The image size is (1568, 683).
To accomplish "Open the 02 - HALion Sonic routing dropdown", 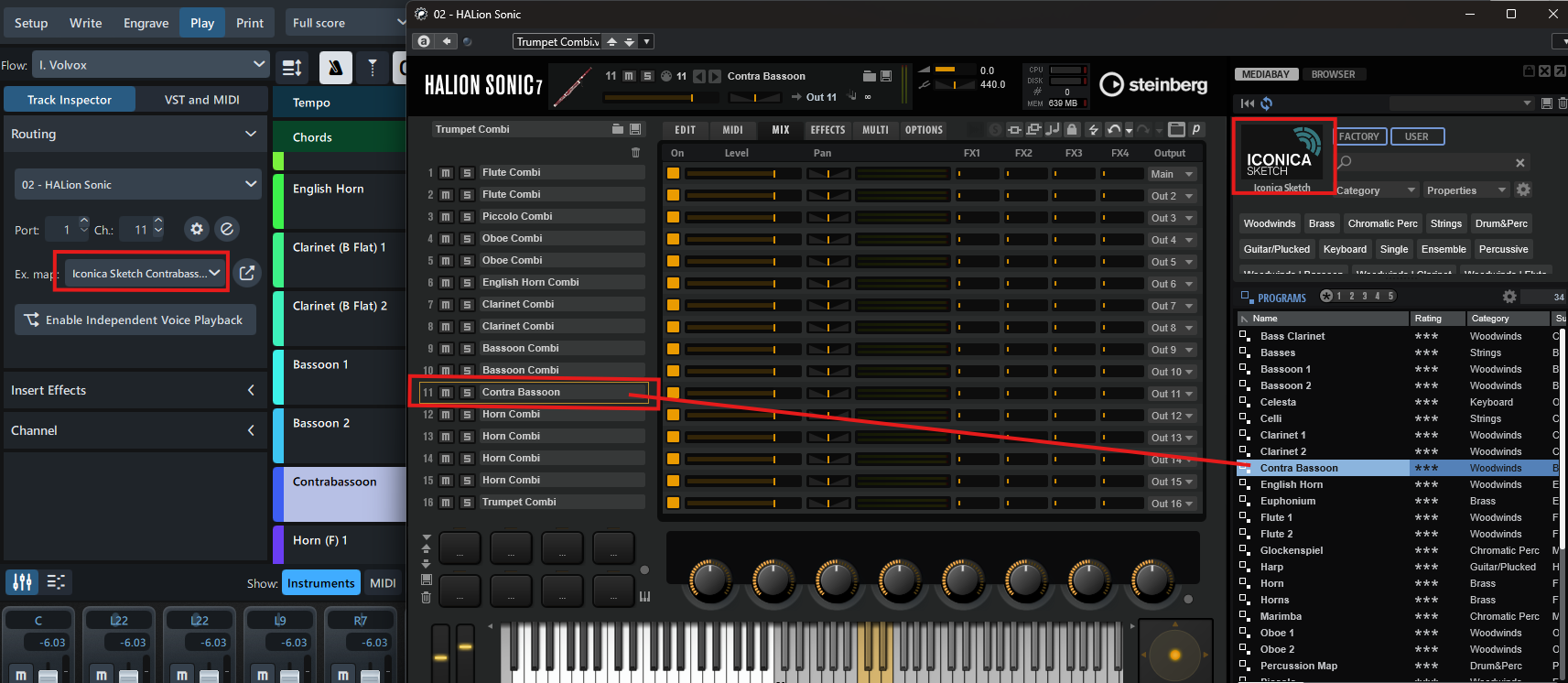I will point(138,184).
